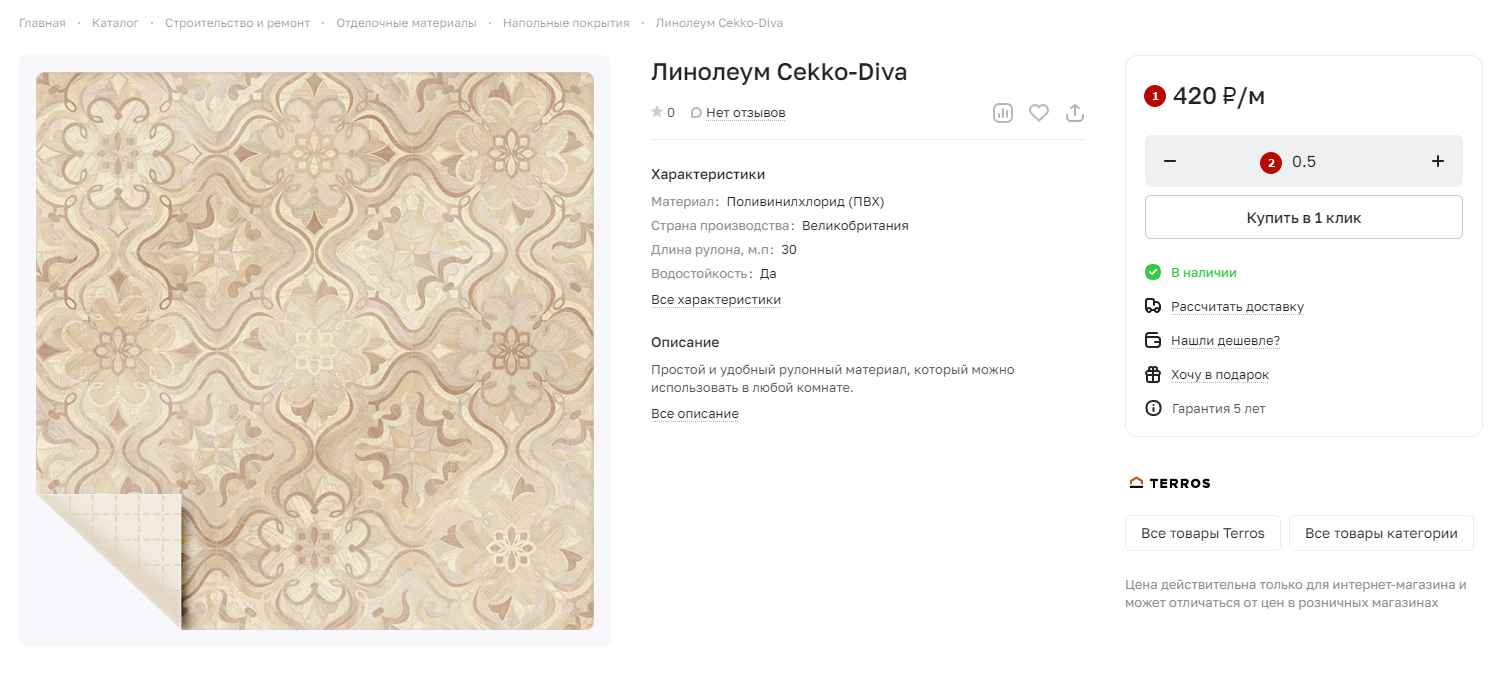The width and height of the screenshot is (1499, 676).
Task: Increase quantity with the plus button
Action: pyautogui.click(x=1438, y=161)
